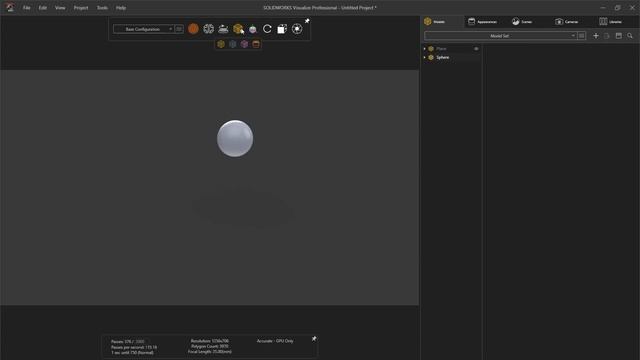Open the Model Set dropdown
Viewport: 640px width, 360px height.
500,36
